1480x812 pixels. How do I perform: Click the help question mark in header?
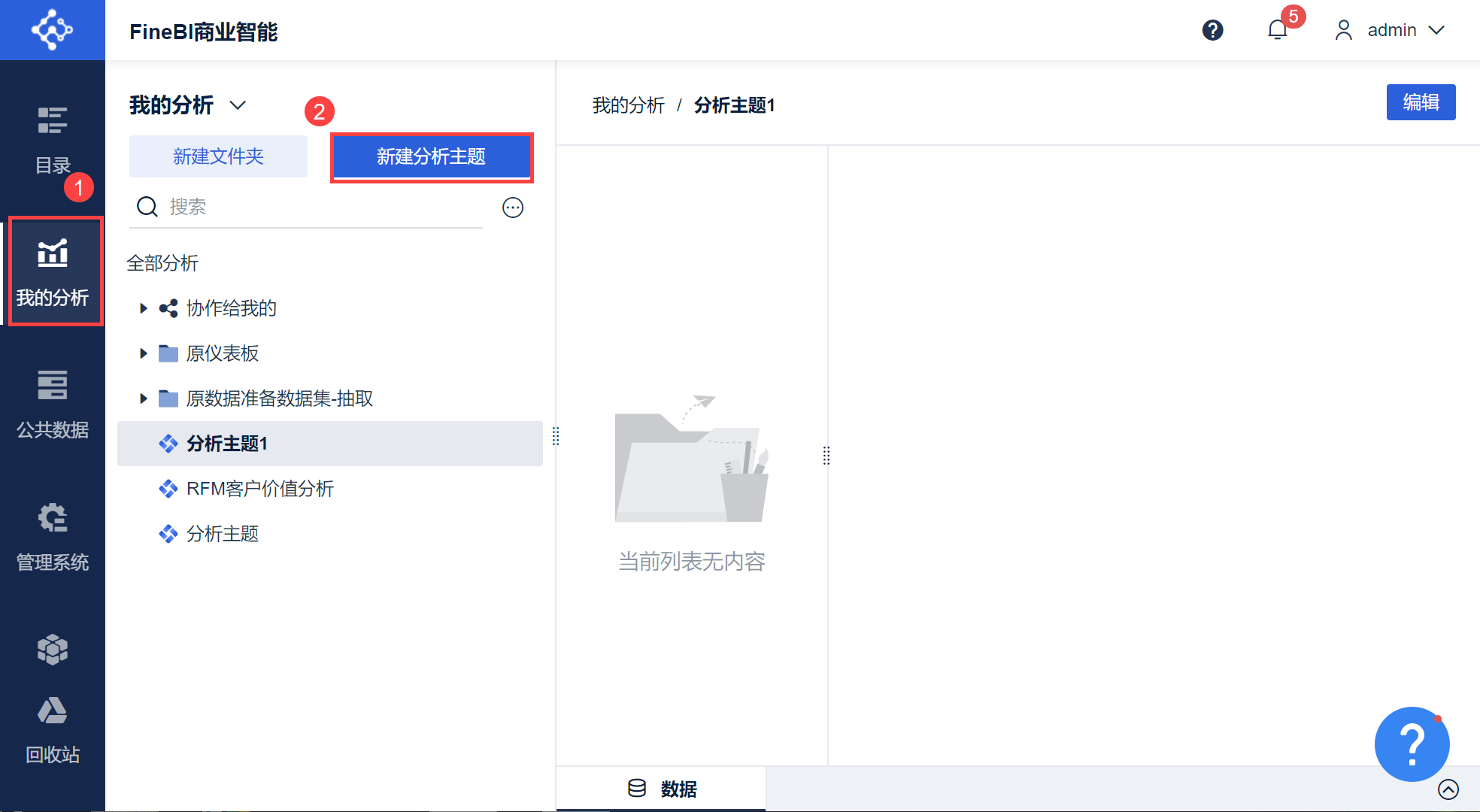[x=1212, y=30]
